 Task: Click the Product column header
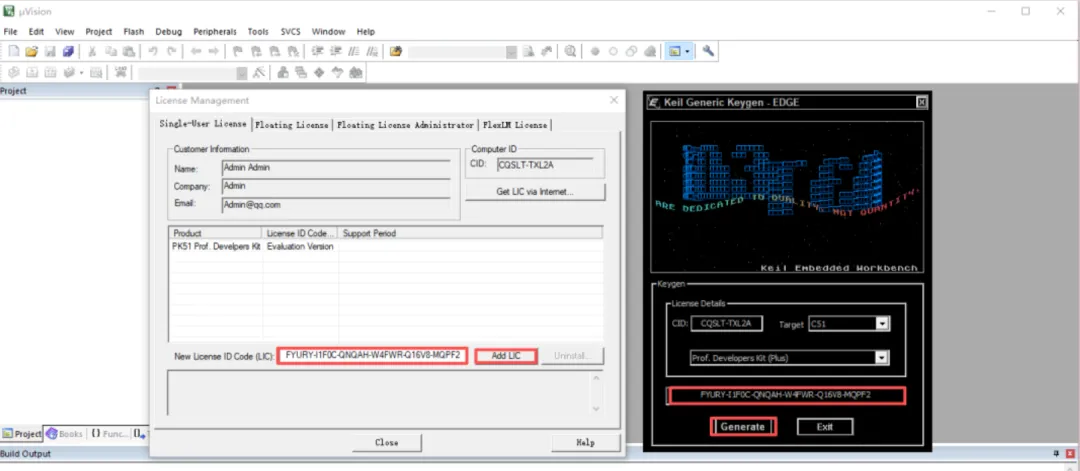pyautogui.click(x=215, y=233)
